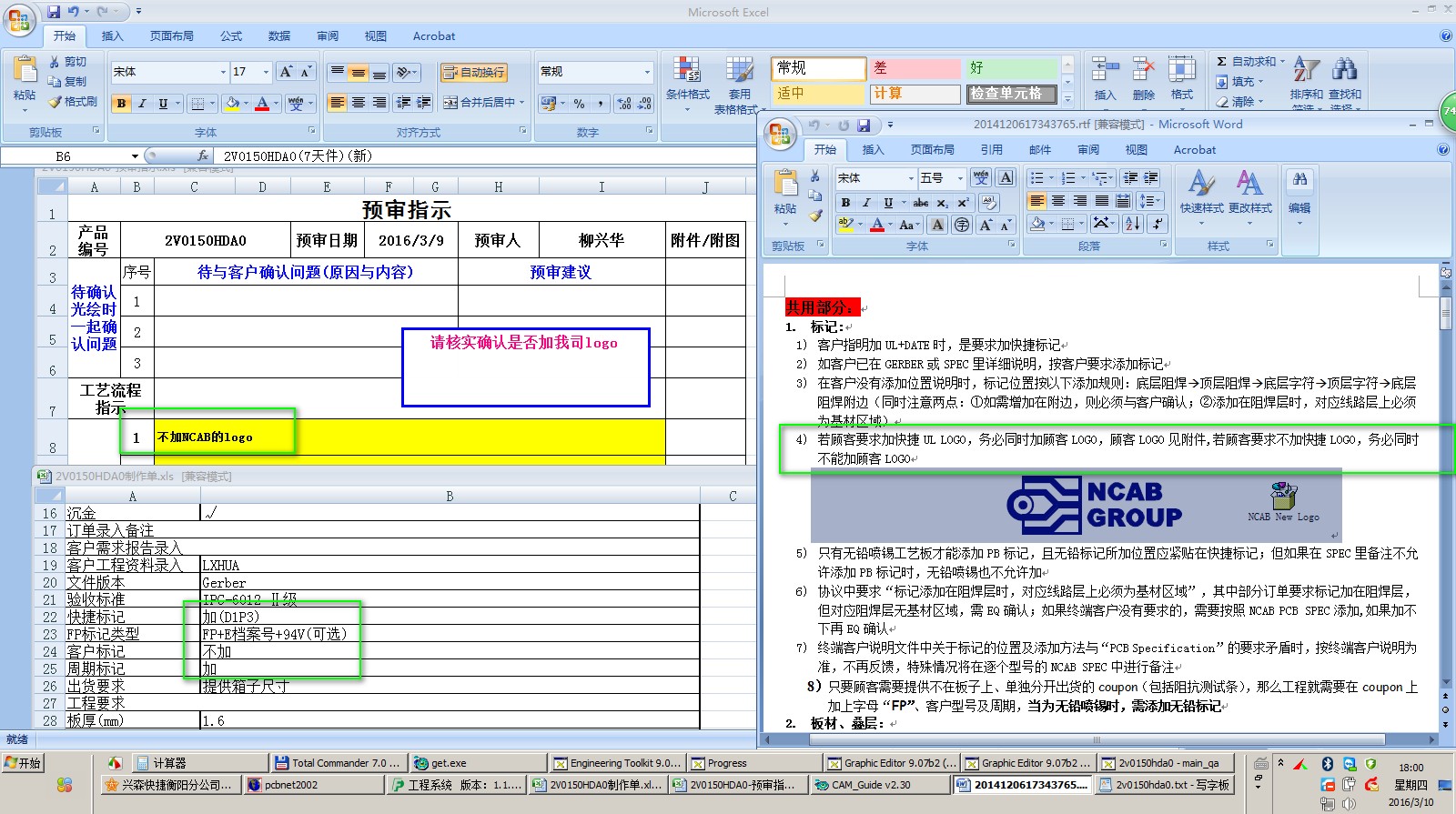Open Excel borders dropdown arrow
Viewport: 1456px width, 814px height.
click(x=212, y=104)
